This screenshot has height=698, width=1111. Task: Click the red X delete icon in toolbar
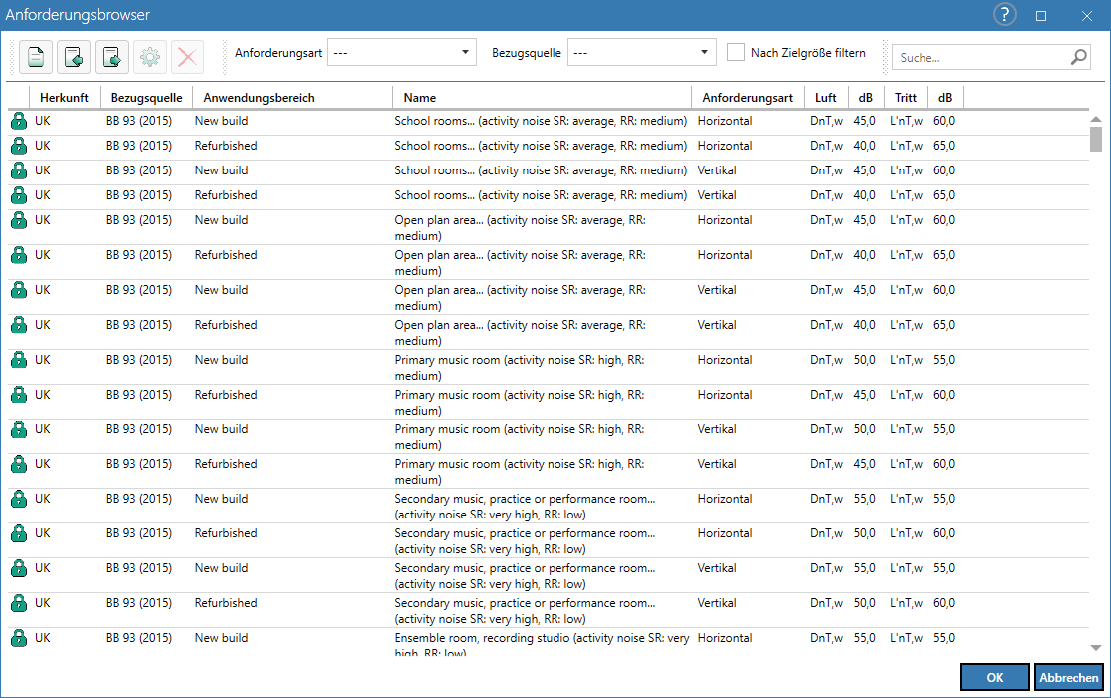coord(187,57)
